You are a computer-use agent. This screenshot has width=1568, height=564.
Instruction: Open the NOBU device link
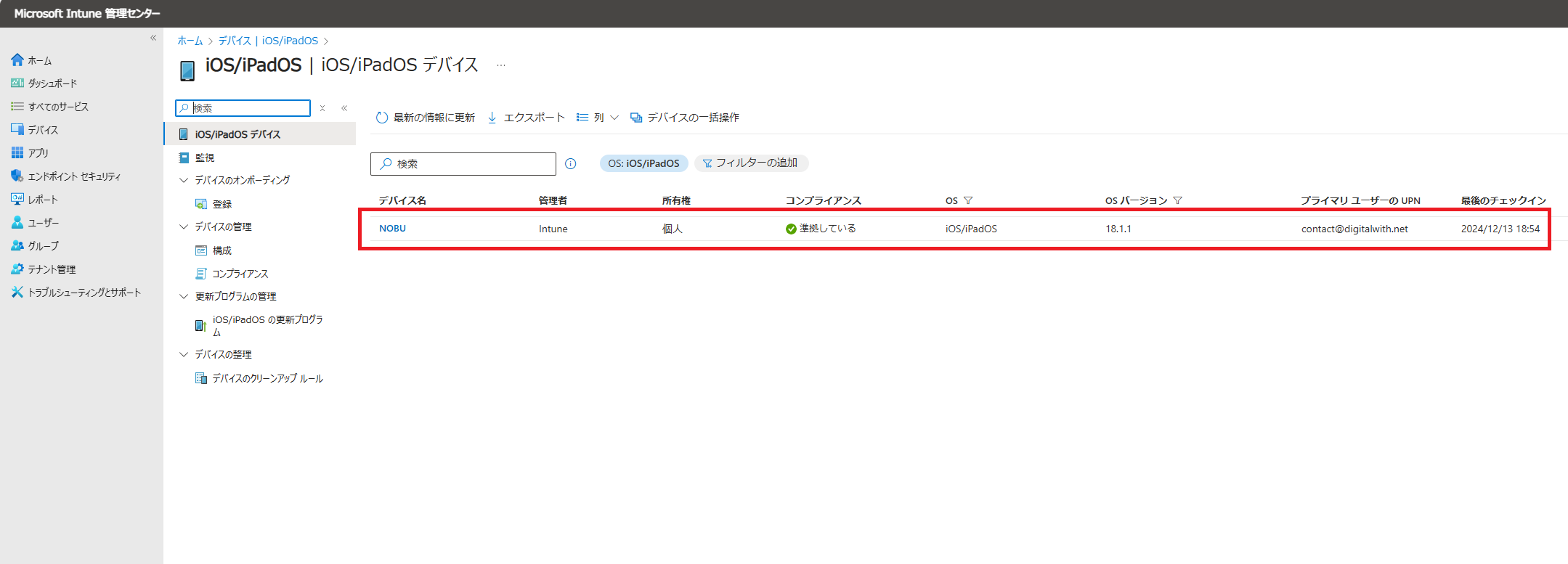click(x=392, y=229)
